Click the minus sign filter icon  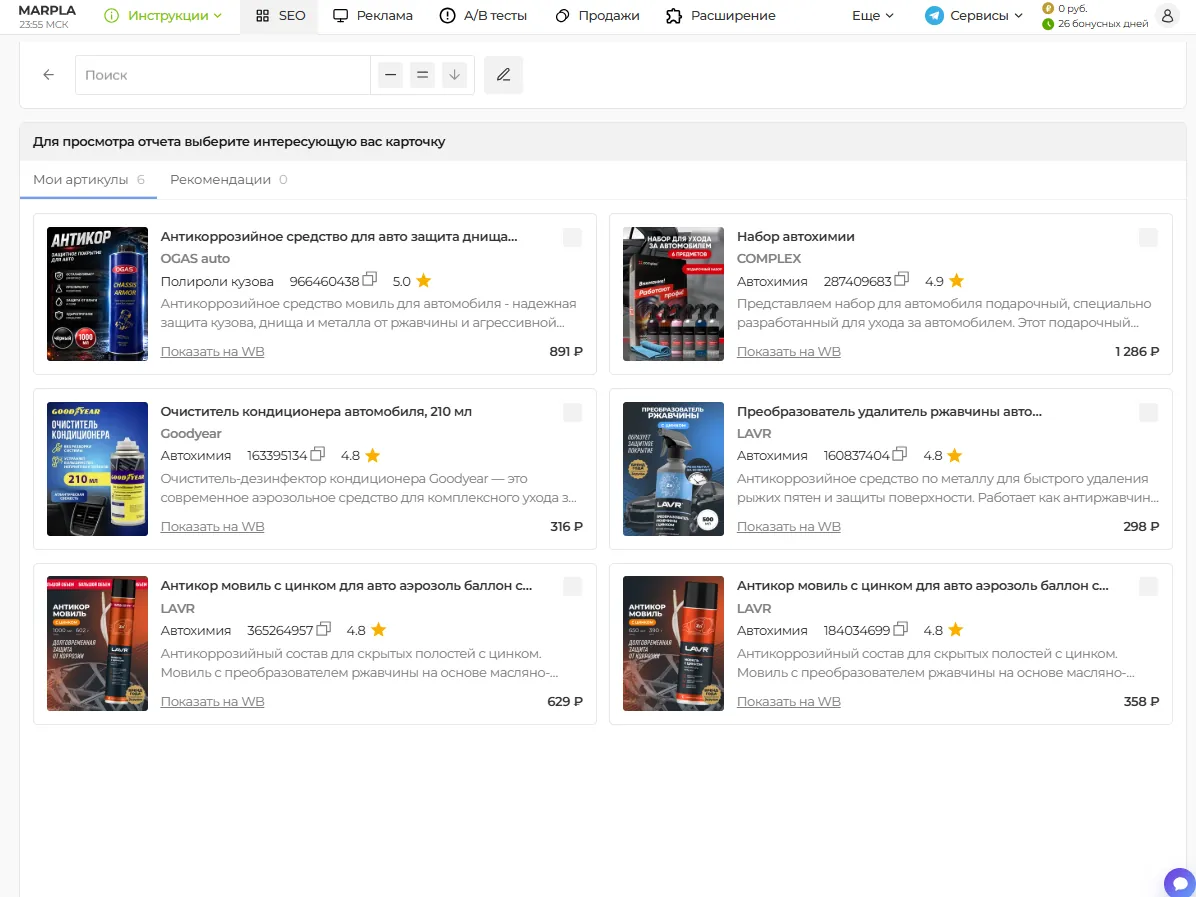point(391,75)
